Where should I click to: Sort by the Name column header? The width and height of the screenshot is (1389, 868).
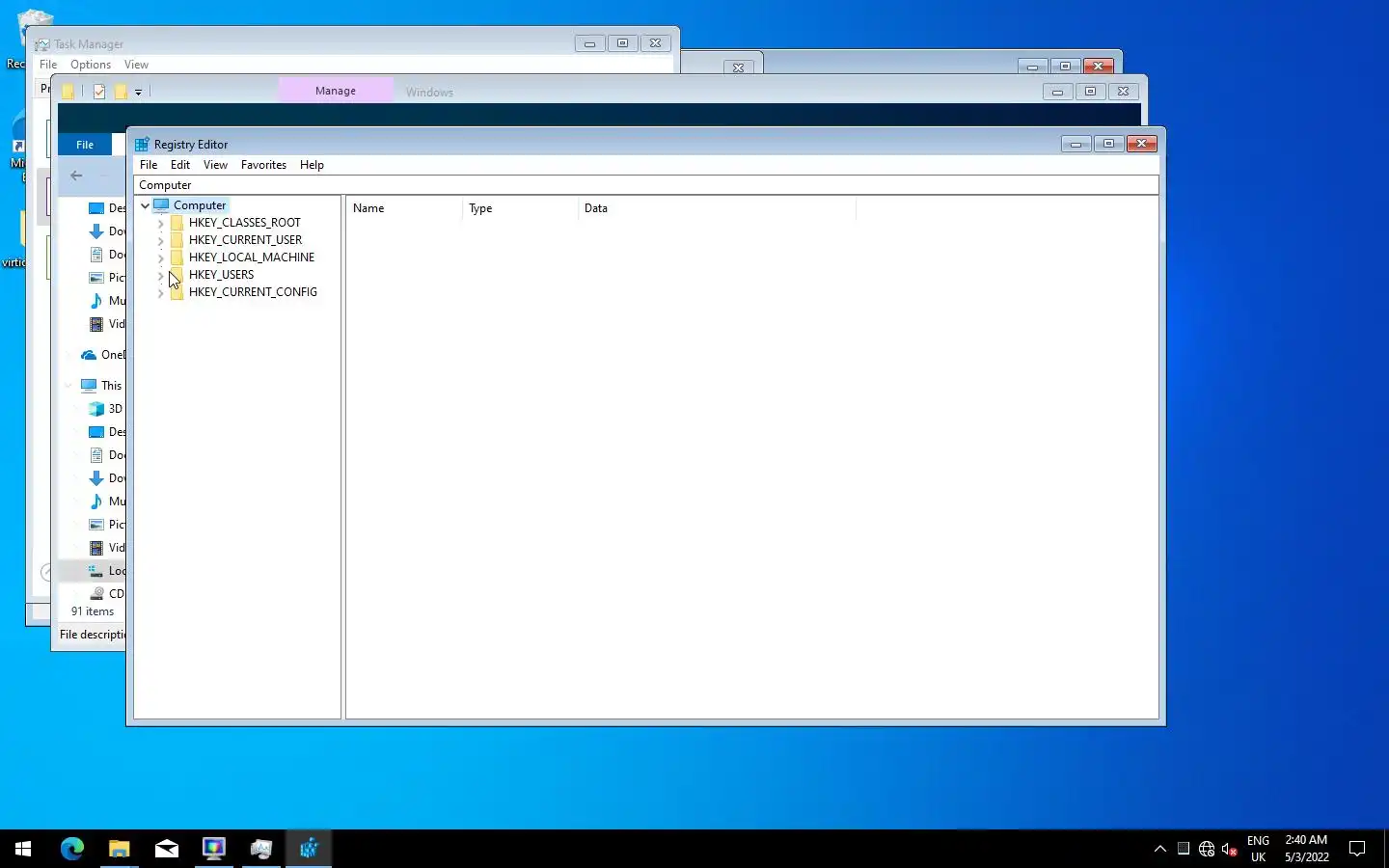404,208
